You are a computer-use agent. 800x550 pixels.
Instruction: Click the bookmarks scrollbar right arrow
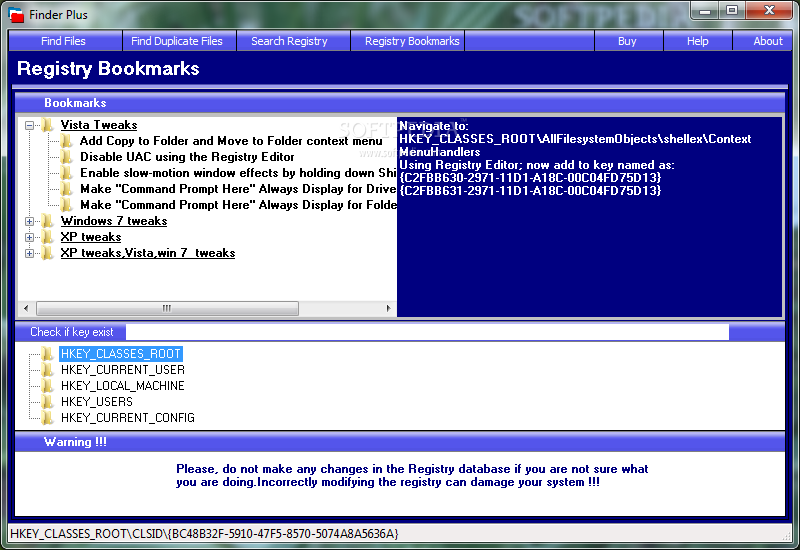(388, 308)
